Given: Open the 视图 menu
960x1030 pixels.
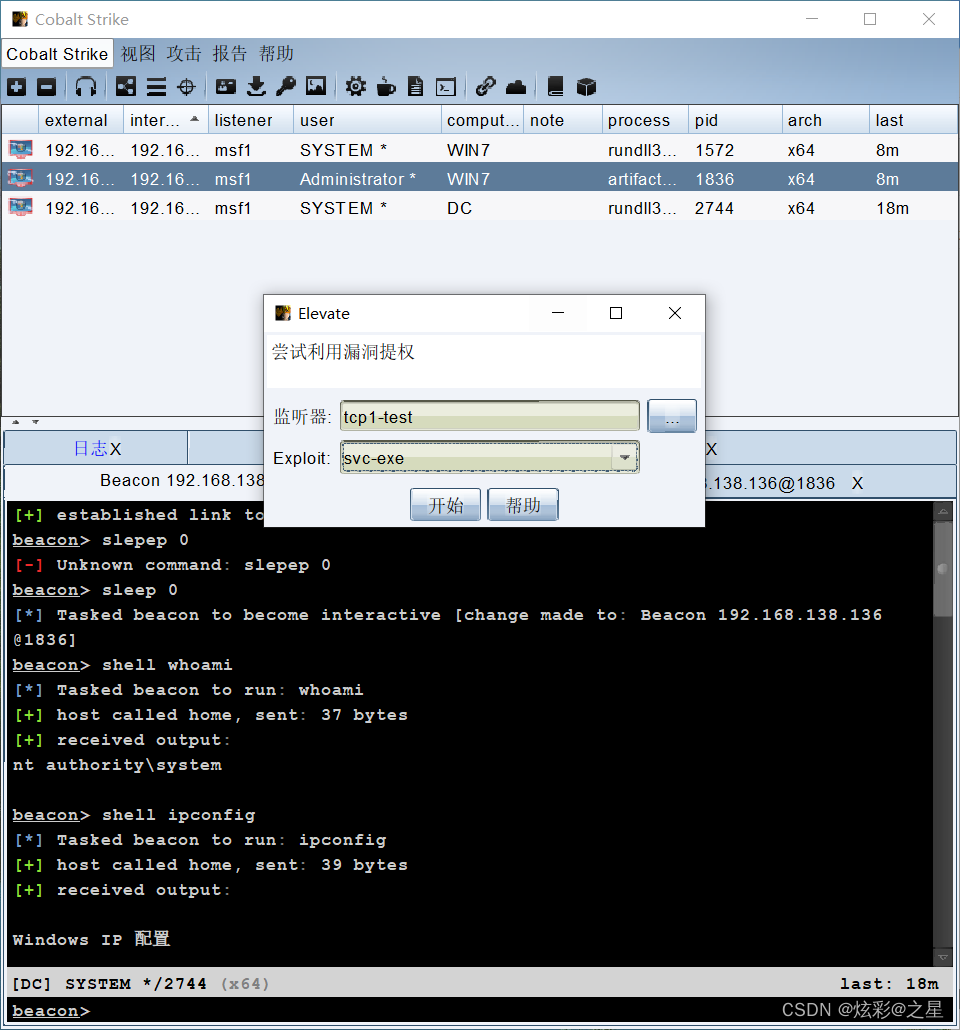Looking at the screenshot, I should 138,54.
